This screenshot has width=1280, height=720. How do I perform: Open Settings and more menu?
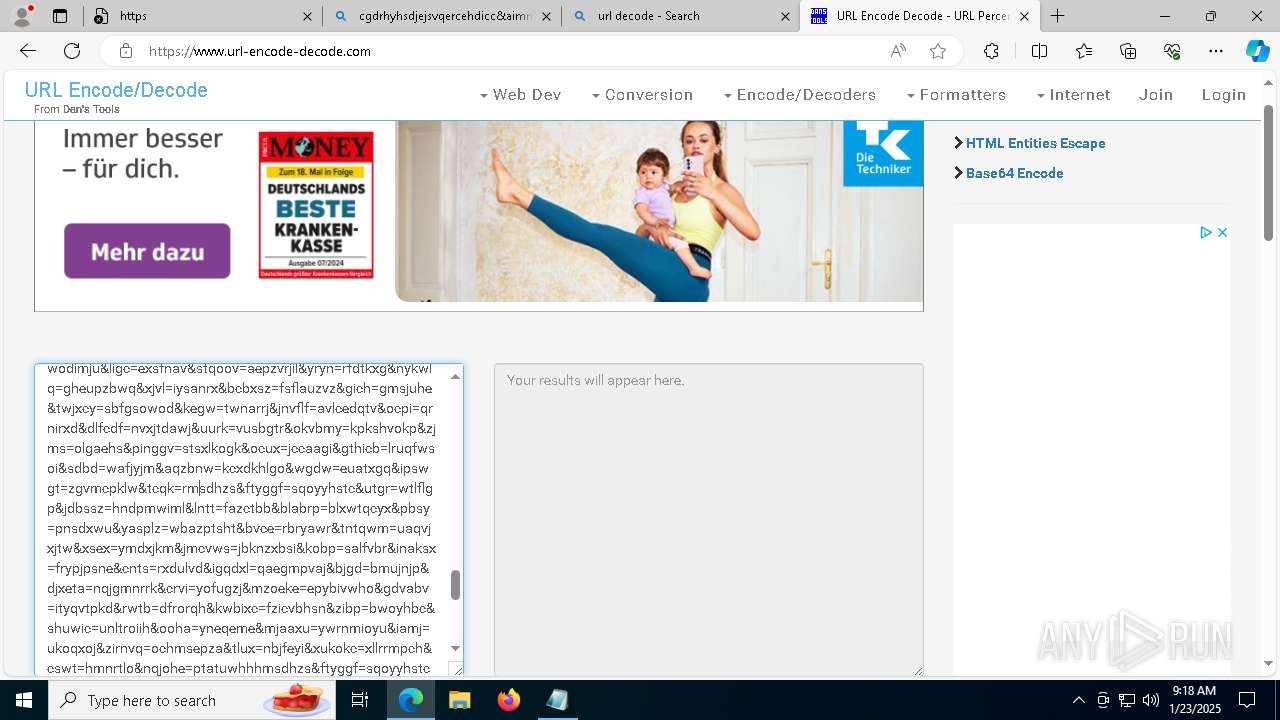click(x=1216, y=51)
